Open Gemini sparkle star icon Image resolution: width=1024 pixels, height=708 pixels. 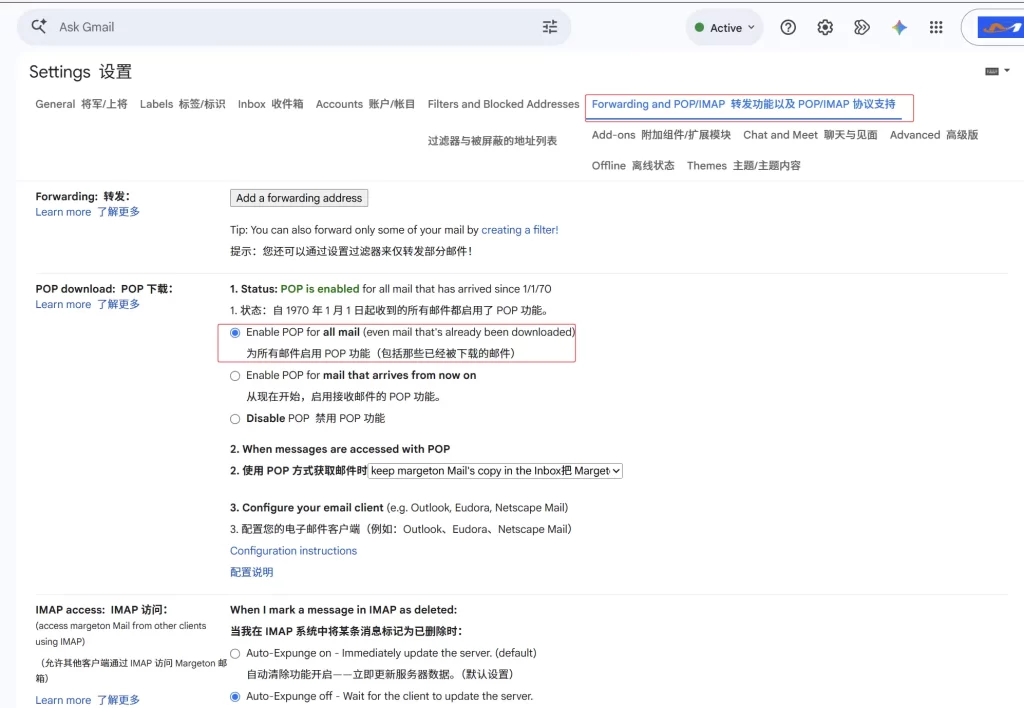tap(899, 27)
